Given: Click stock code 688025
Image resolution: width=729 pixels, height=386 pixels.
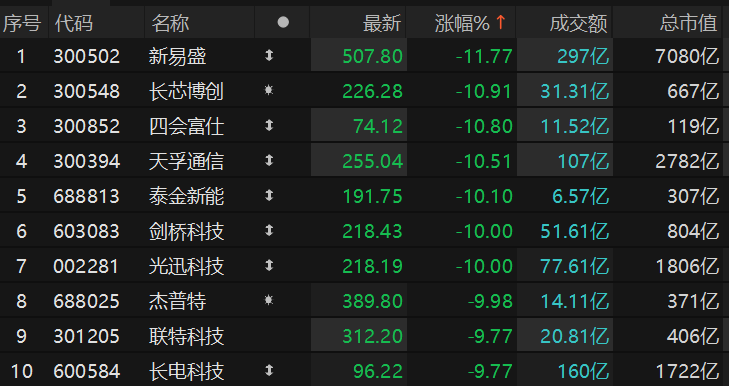Looking at the screenshot, I should (86, 301).
